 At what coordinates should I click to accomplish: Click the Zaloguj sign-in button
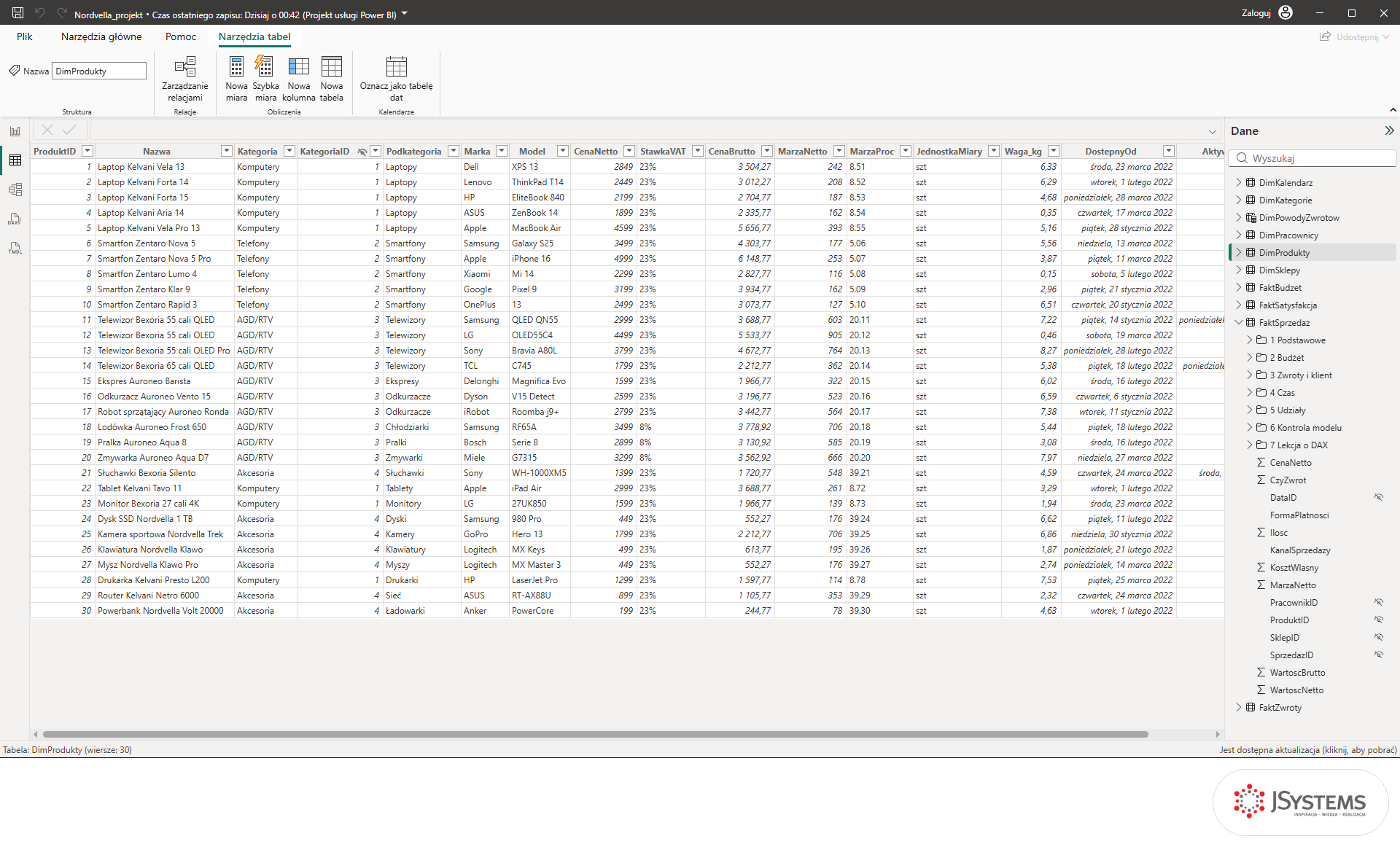tap(1256, 13)
